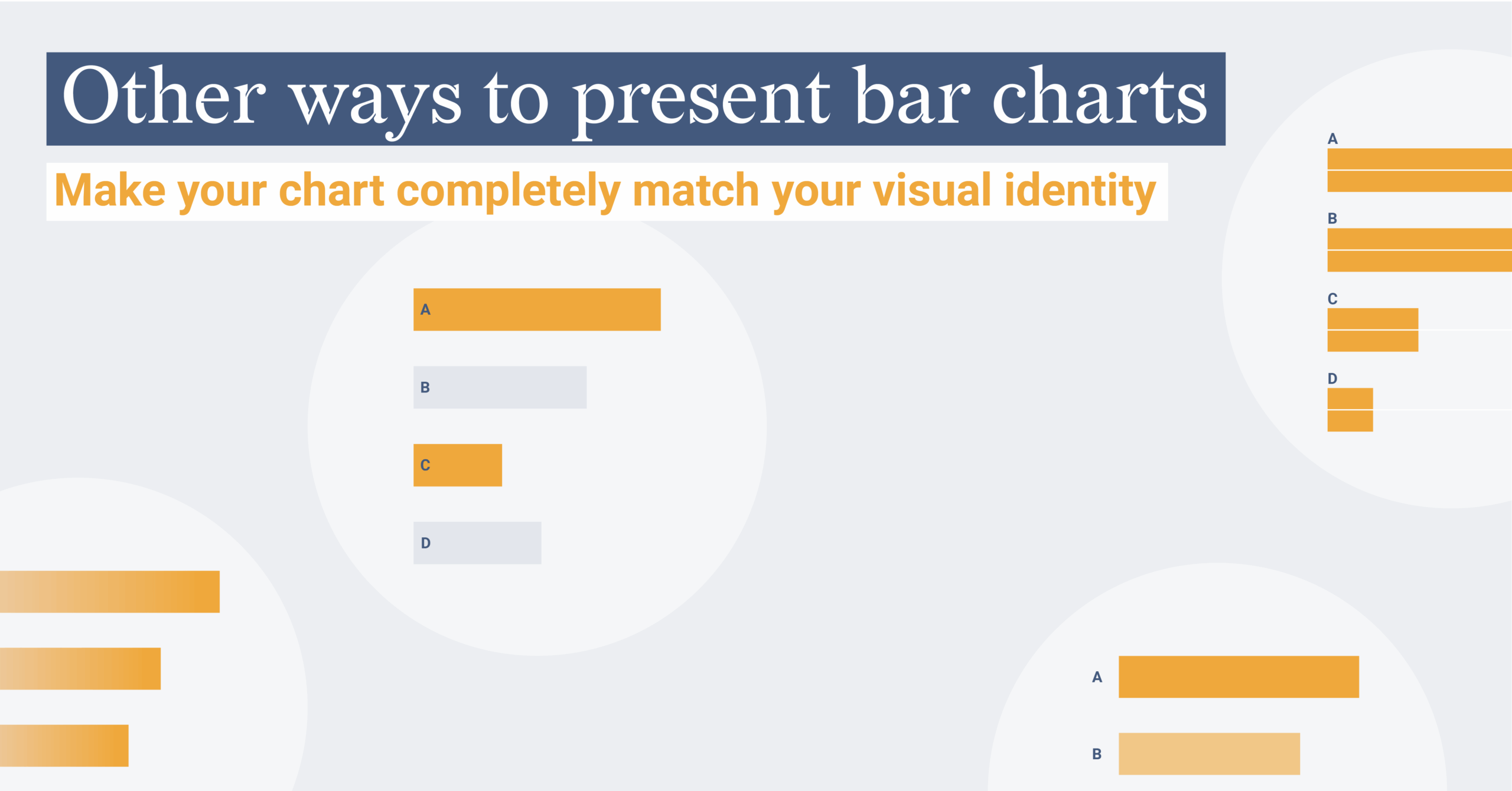Select the split bar B in the top-right chart

tap(1419, 250)
